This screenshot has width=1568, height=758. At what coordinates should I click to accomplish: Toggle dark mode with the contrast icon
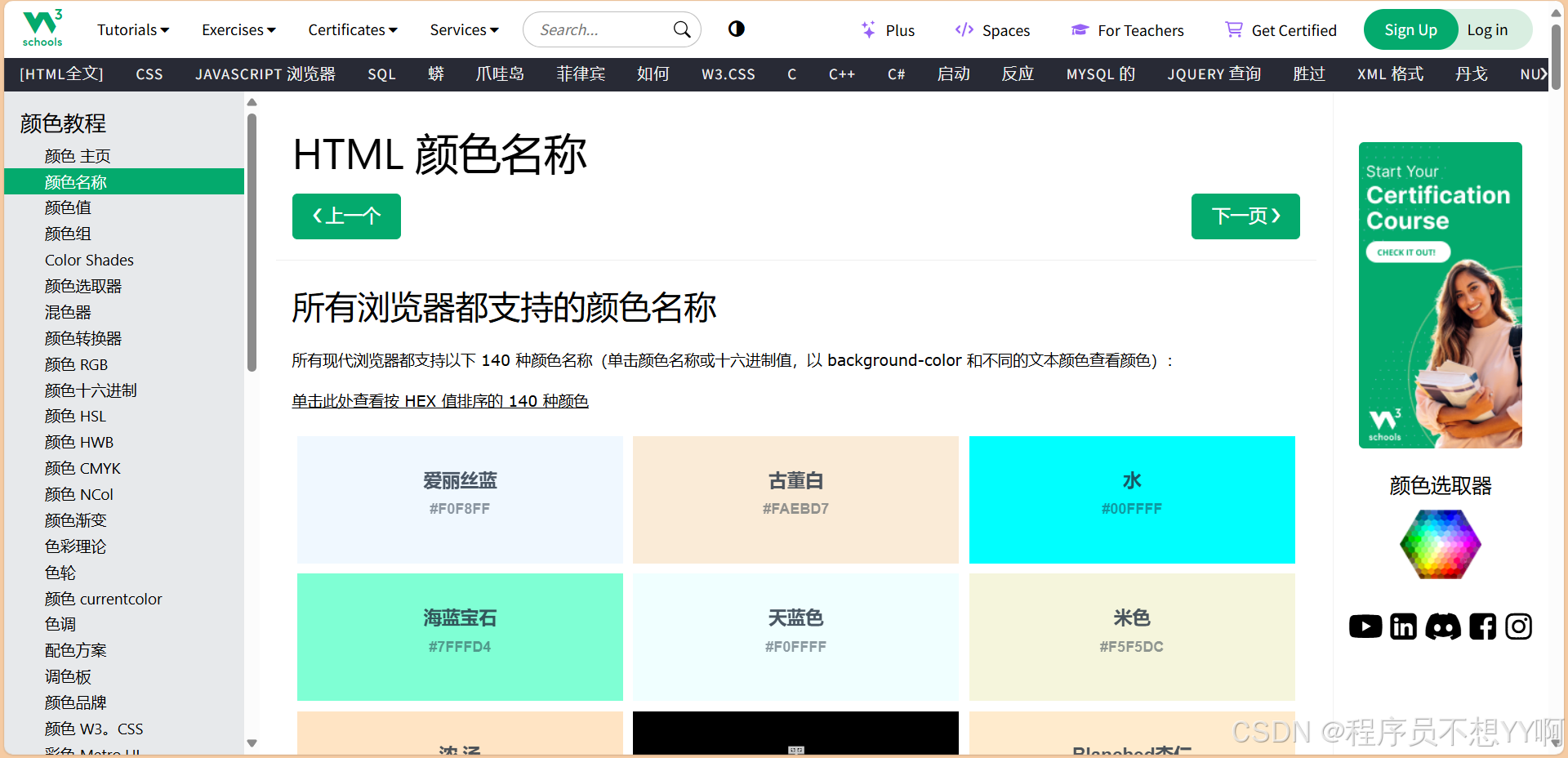(736, 29)
